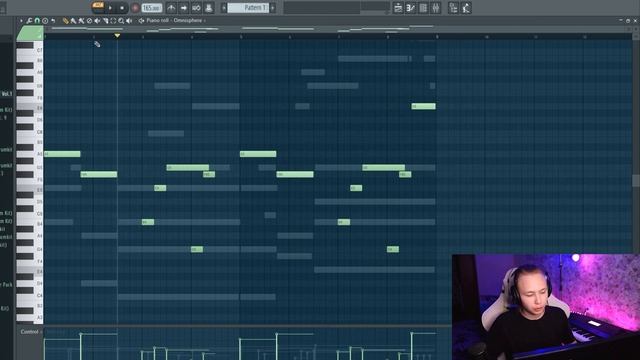Open the piano roll Tools wrench menu
640x360 pixels.
(29, 20)
